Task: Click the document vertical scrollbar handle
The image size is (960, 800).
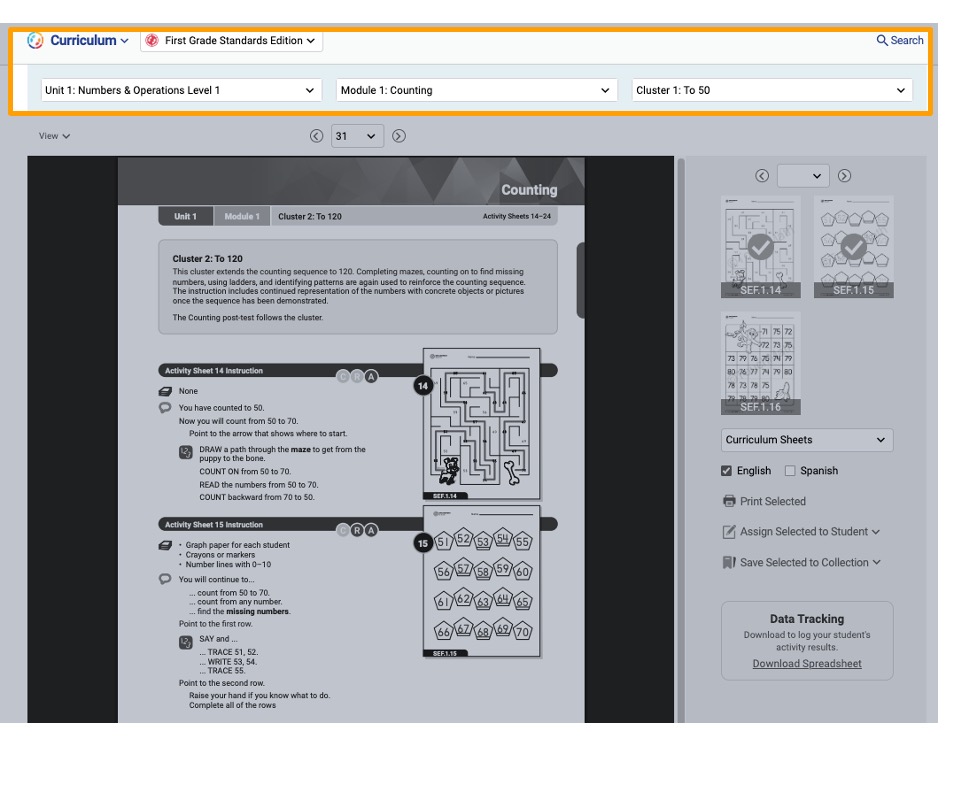Action: tap(580, 280)
